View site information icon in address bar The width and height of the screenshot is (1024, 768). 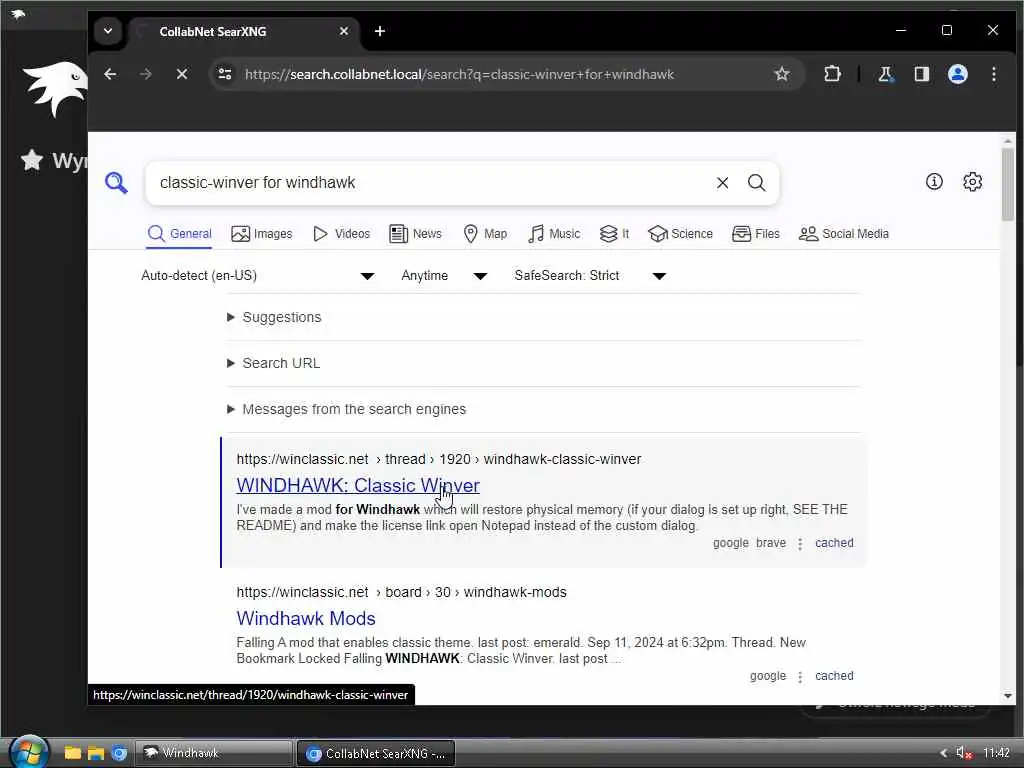(225, 74)
